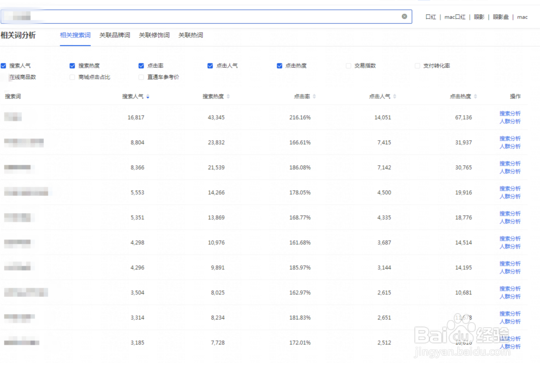Open 人群分析 for the 8,366 row

(510, 171)
